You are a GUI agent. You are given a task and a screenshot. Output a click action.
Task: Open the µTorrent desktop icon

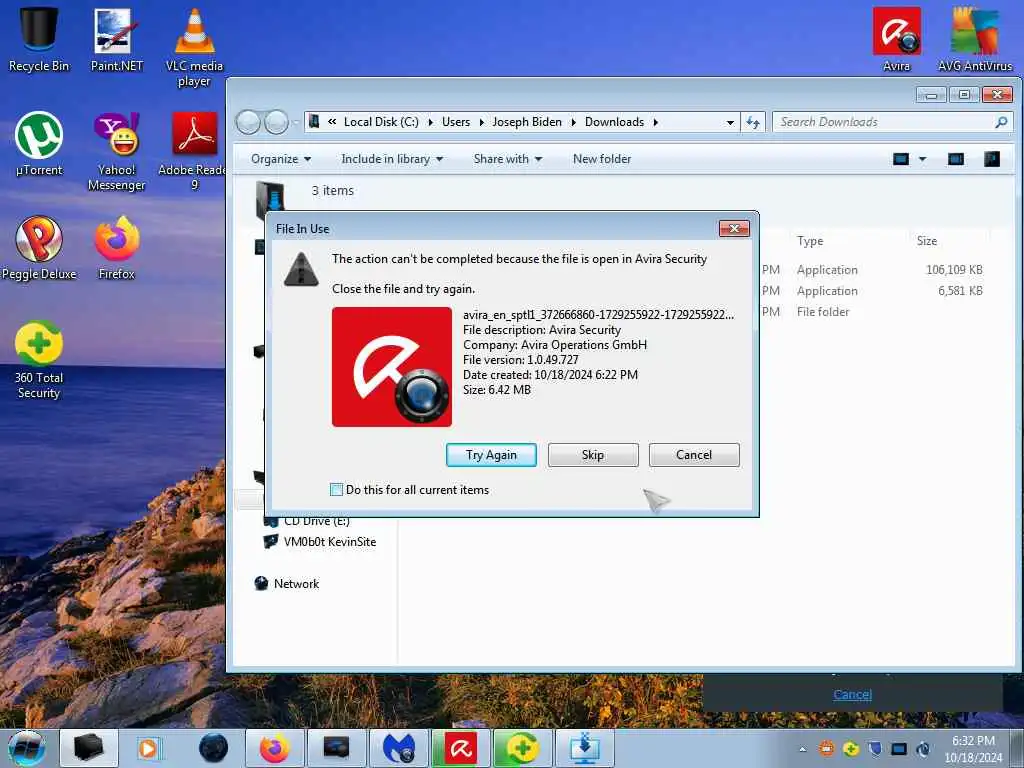[x=39, y=144]
